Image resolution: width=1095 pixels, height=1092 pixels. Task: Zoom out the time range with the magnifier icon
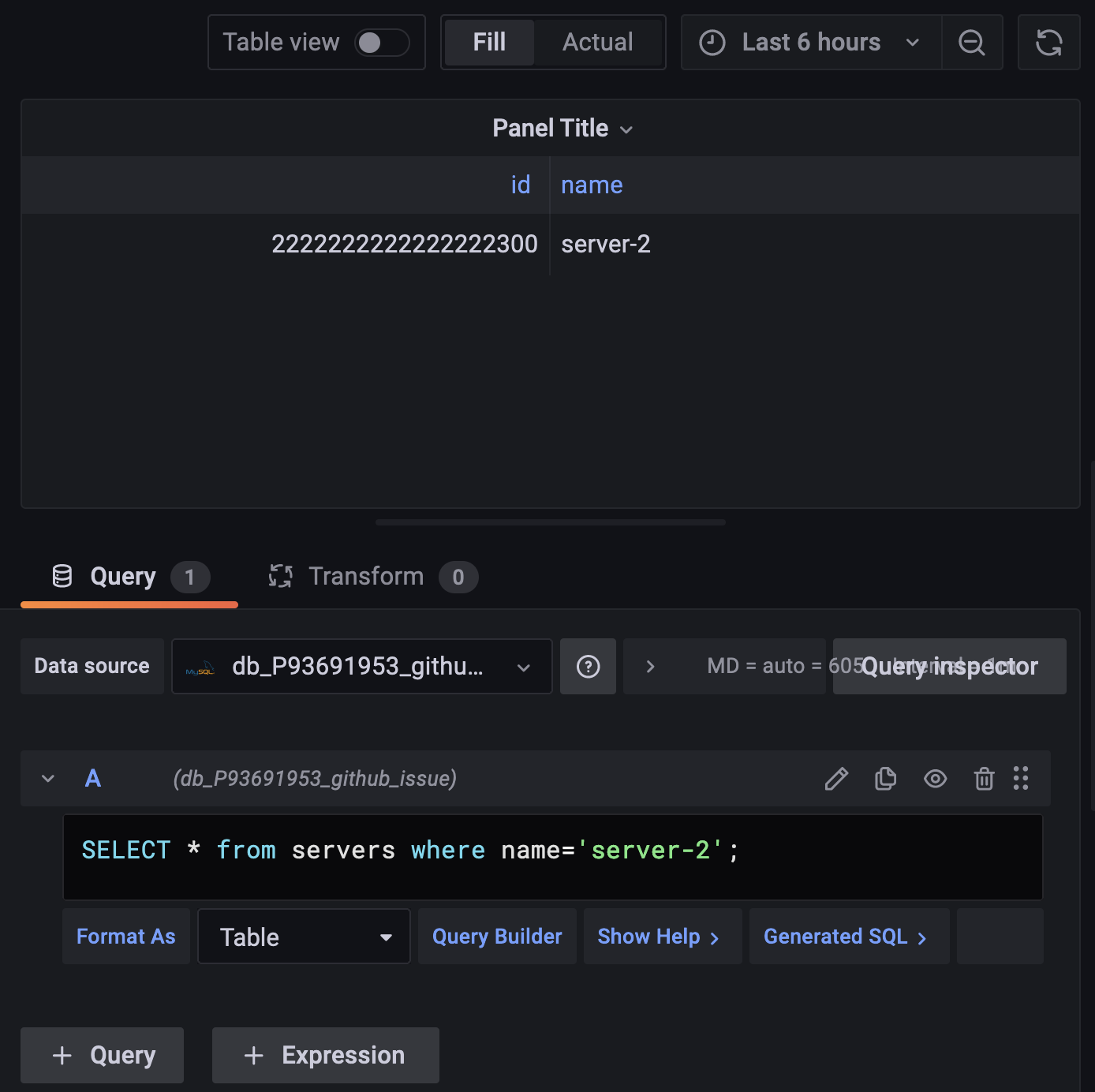(972, 43)
